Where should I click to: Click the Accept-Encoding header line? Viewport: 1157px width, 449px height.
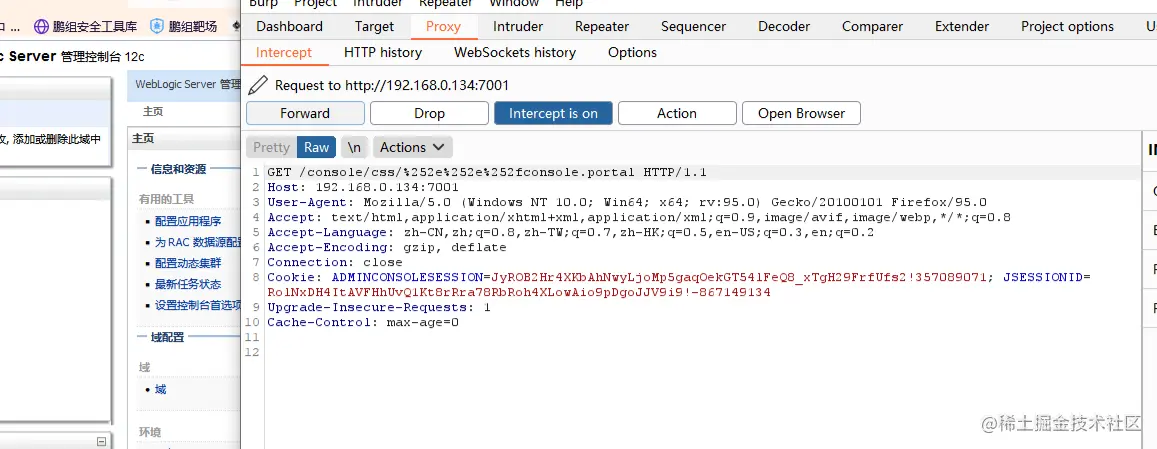tap(387, 247)
